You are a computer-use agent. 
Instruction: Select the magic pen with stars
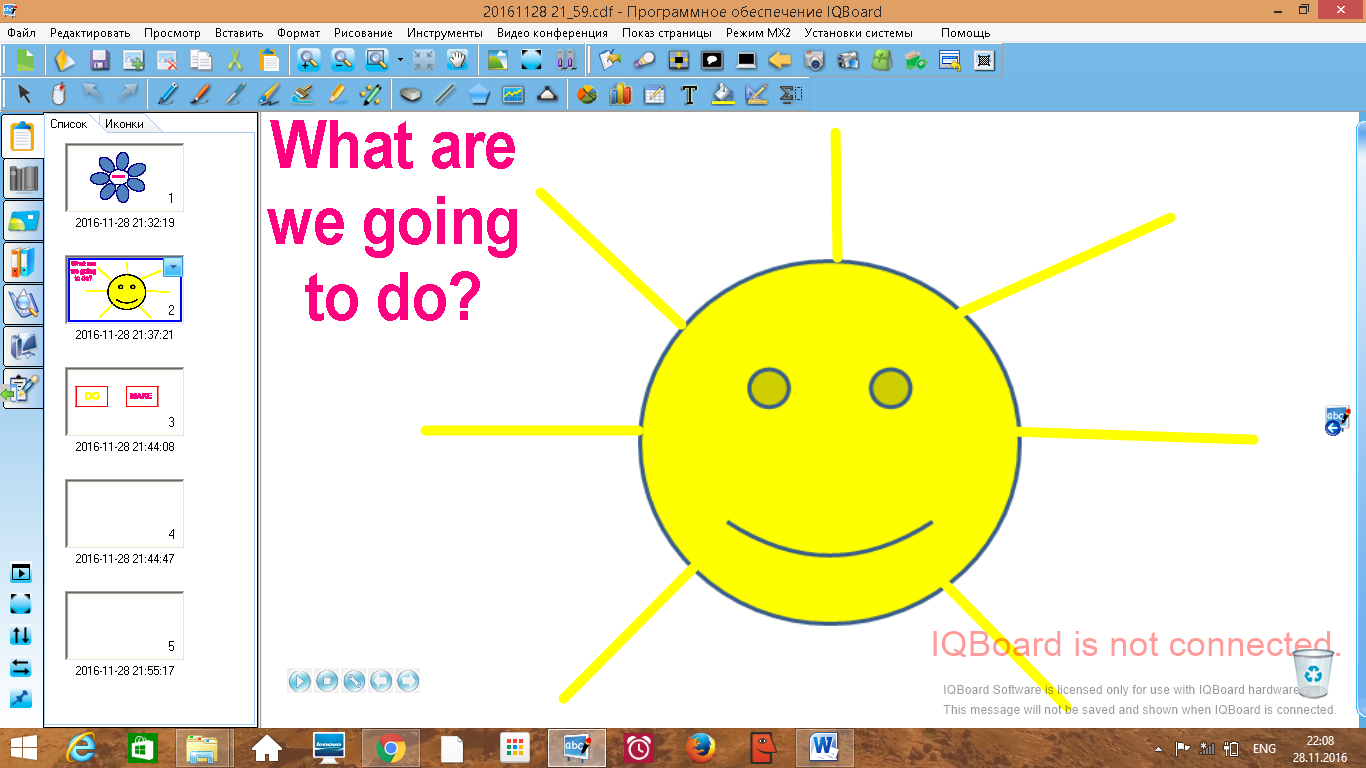pyautogui.click(x=371, y=95)
